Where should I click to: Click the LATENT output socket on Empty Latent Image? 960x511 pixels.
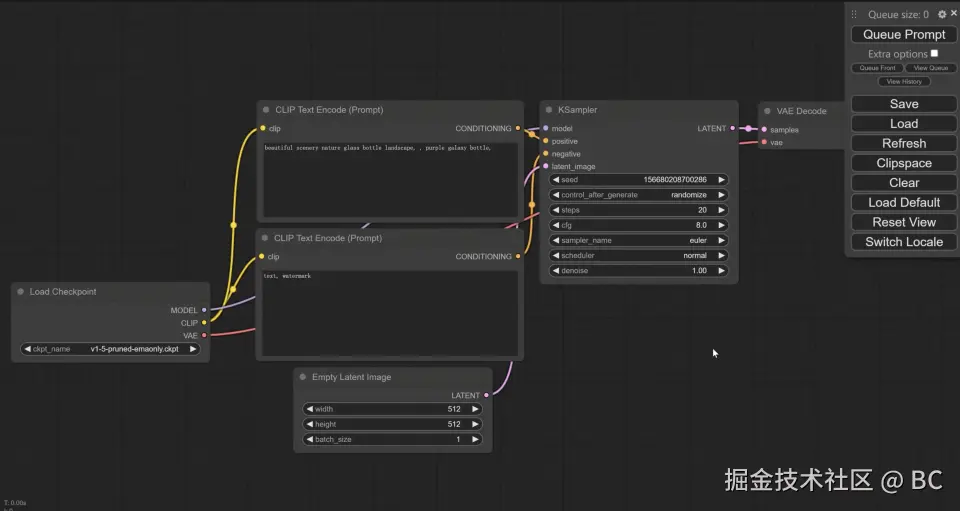tap(486, 395)
